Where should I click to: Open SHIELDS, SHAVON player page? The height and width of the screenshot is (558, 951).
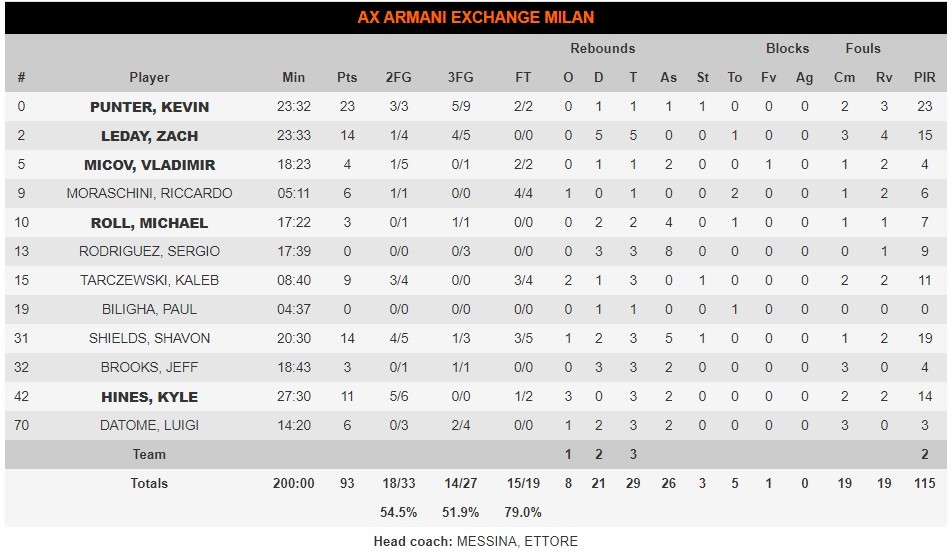[x=149, y=339]
